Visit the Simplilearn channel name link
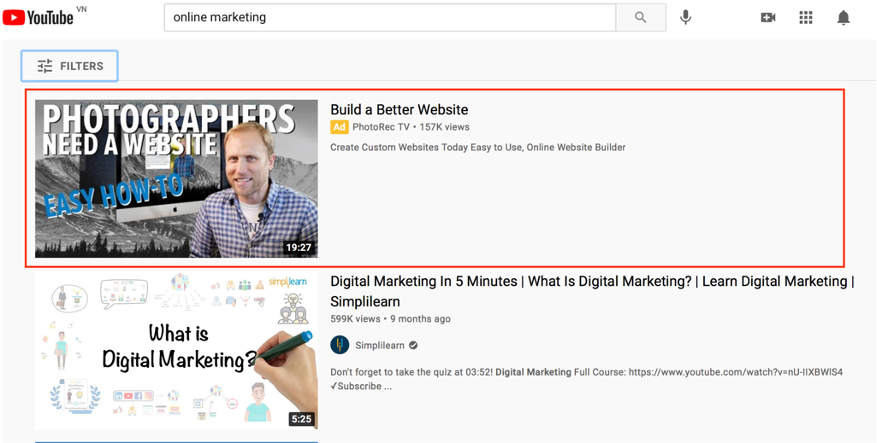877x443 pixels. [x=380, y=345]
